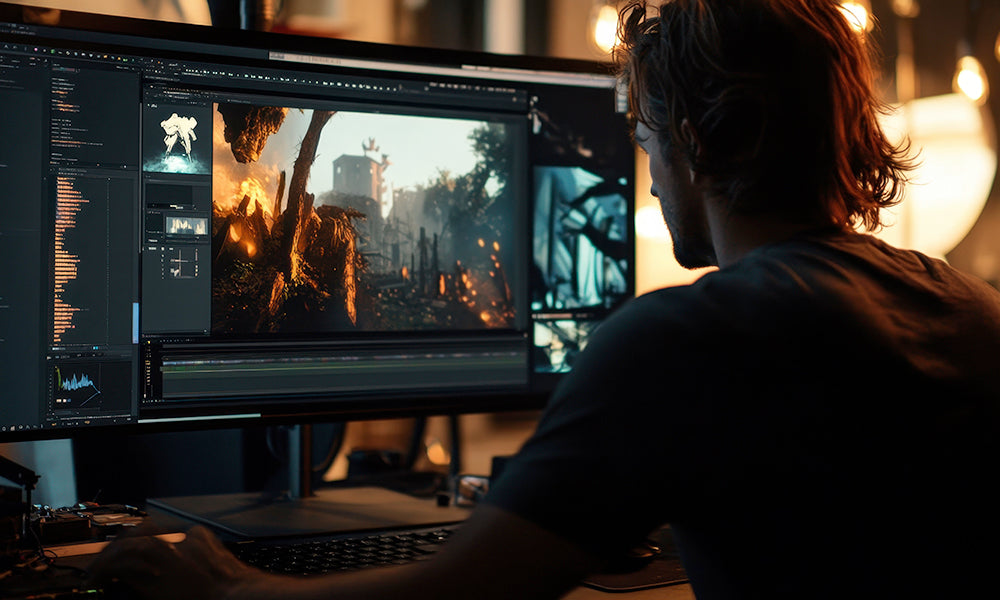1000x600 pixels.
Task: Click the small waveform preview thumbnail
Action: coord(185,225)
